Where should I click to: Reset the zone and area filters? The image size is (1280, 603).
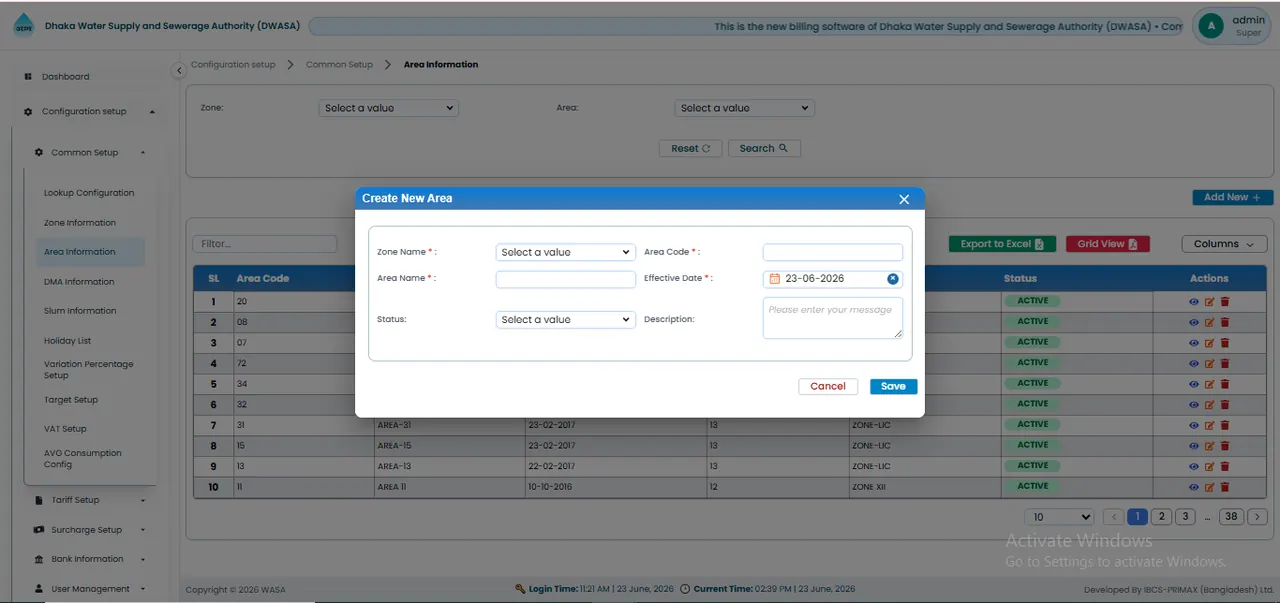pyautogui.click(x=691, y=149)
